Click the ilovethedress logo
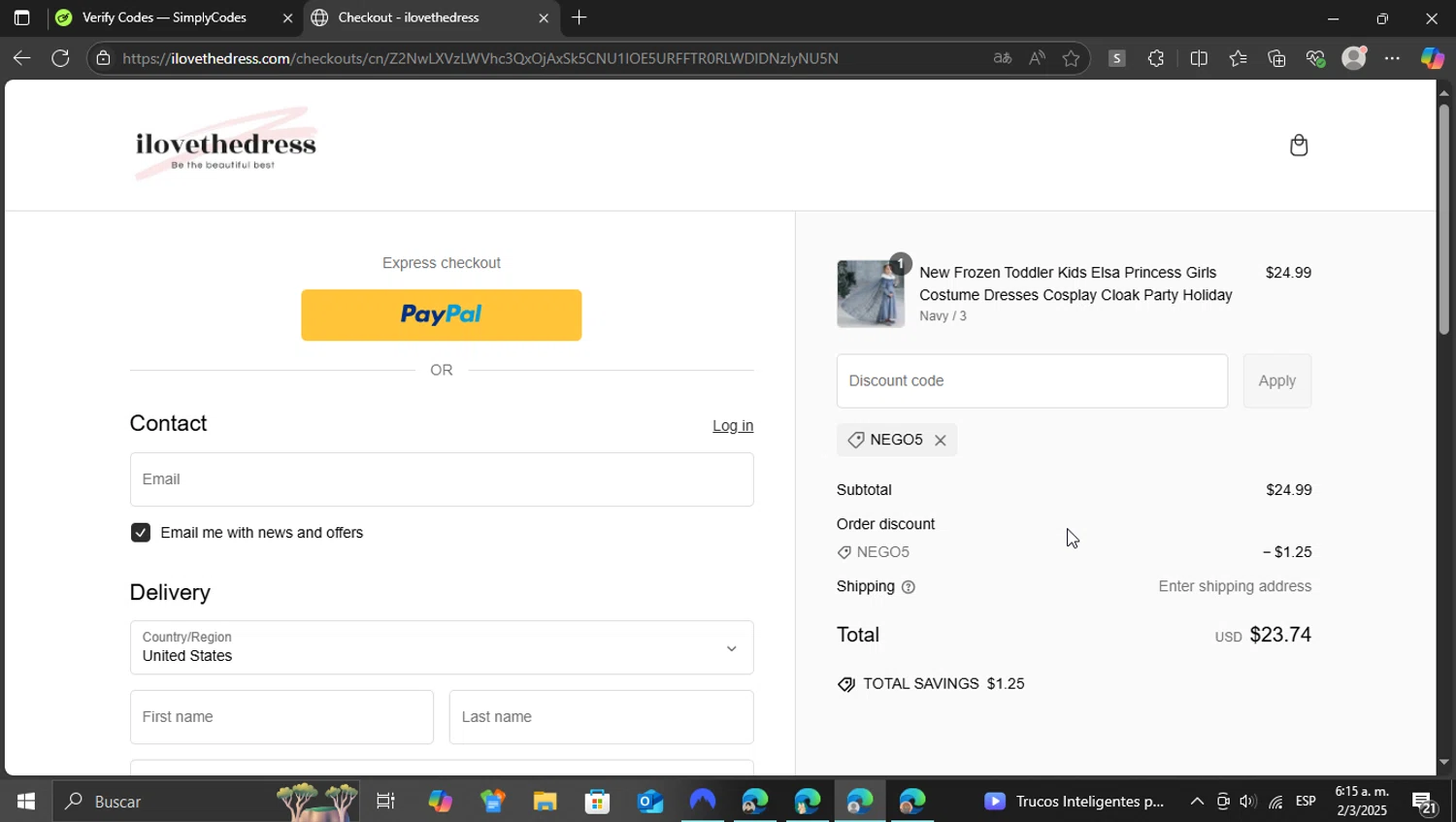 [x=225, y=146]
